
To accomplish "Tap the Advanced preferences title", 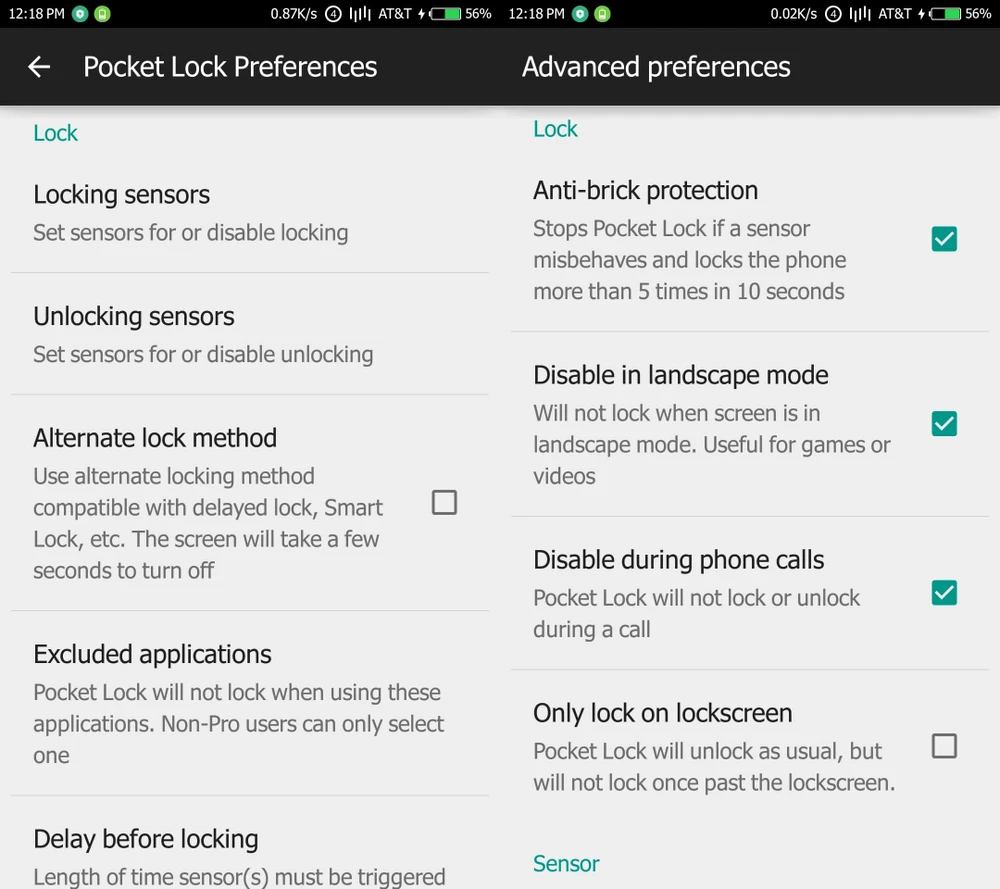I will 656,67.
